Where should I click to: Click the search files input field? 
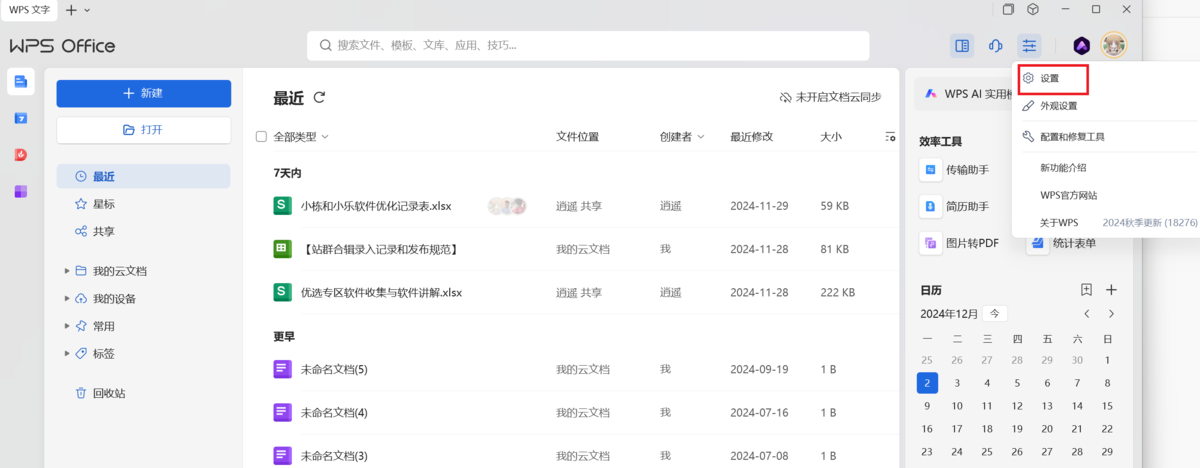coord(588,45)
